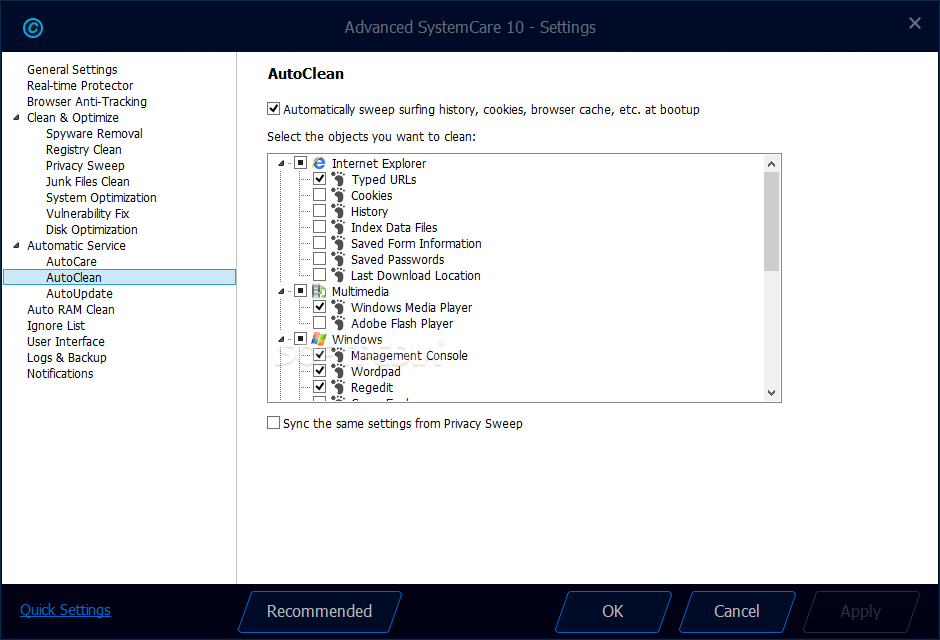Check the Index Data Files box

[x=320, y=227]
